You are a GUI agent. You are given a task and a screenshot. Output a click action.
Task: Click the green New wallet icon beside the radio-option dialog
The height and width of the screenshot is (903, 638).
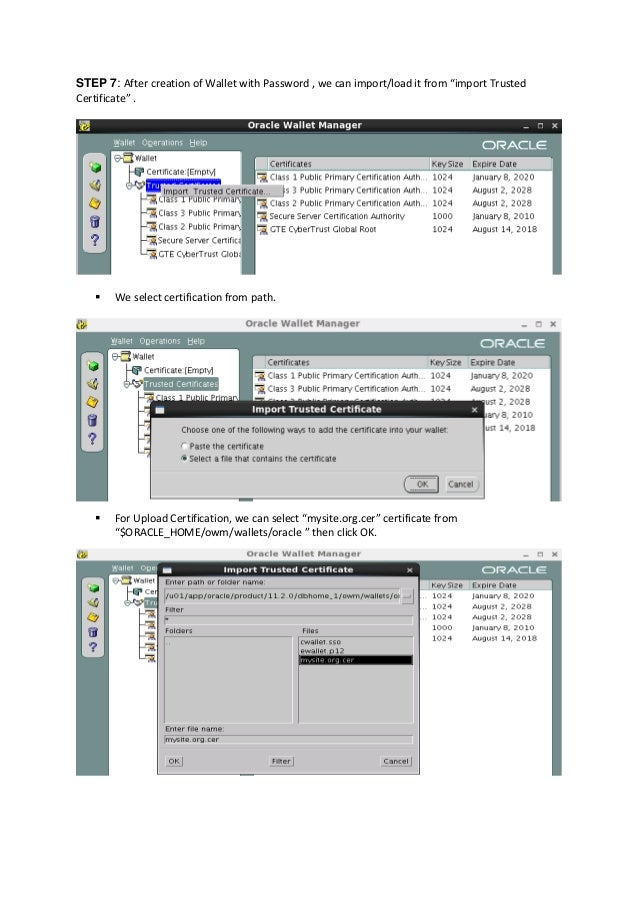coord(93,366)
